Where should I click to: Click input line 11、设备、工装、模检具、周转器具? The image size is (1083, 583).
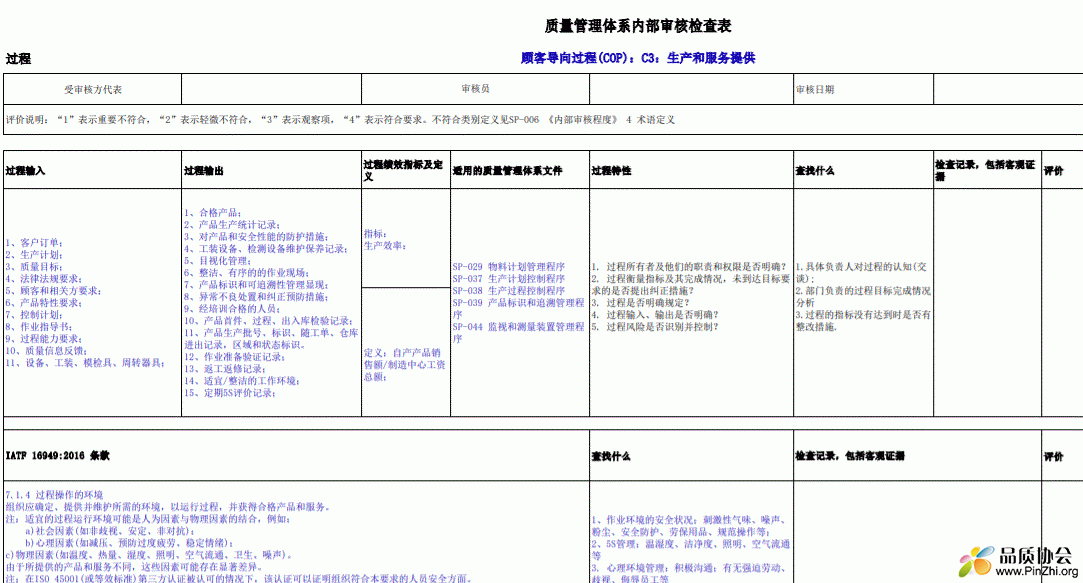(x=85, y=363)
